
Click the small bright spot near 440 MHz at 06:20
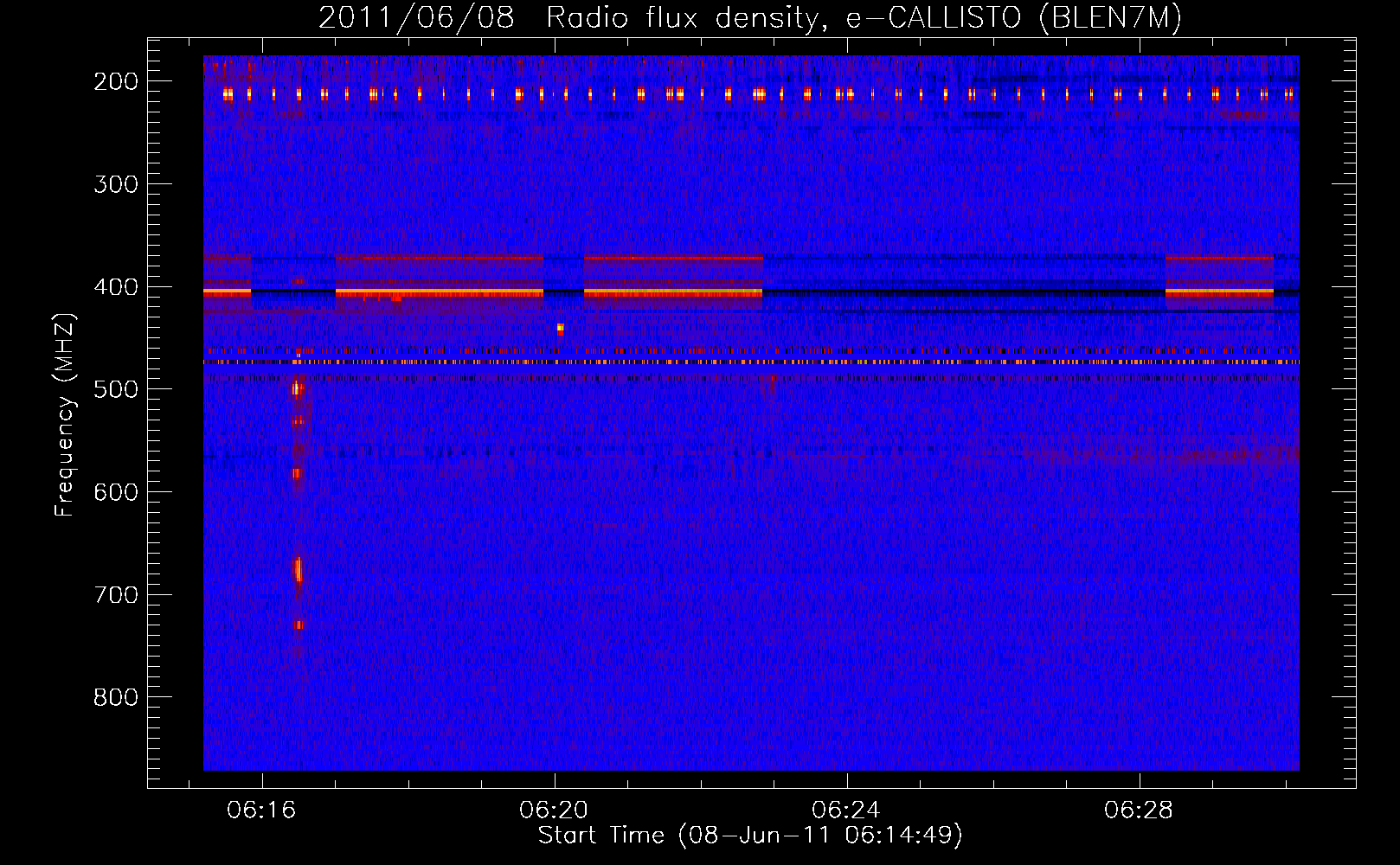(560, 329)
